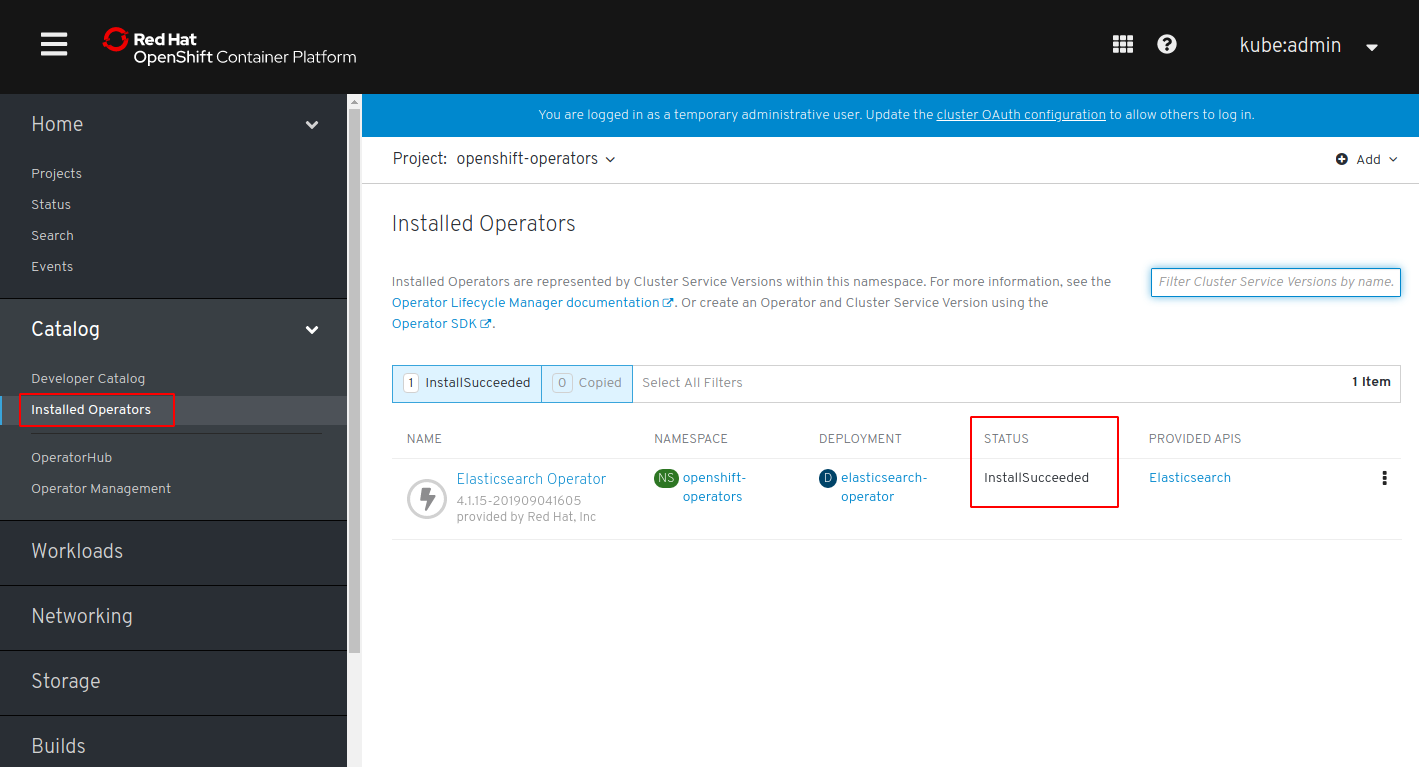This screenshot has width=1419, height=767.
Task: Open the kebab menu for Elasticsearch Operator
Action: (1384, 478)
